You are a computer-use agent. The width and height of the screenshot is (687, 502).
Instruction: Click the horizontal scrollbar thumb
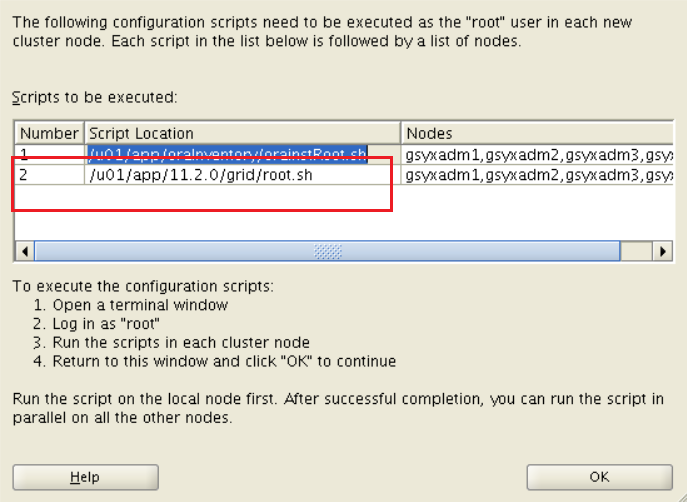327,251
